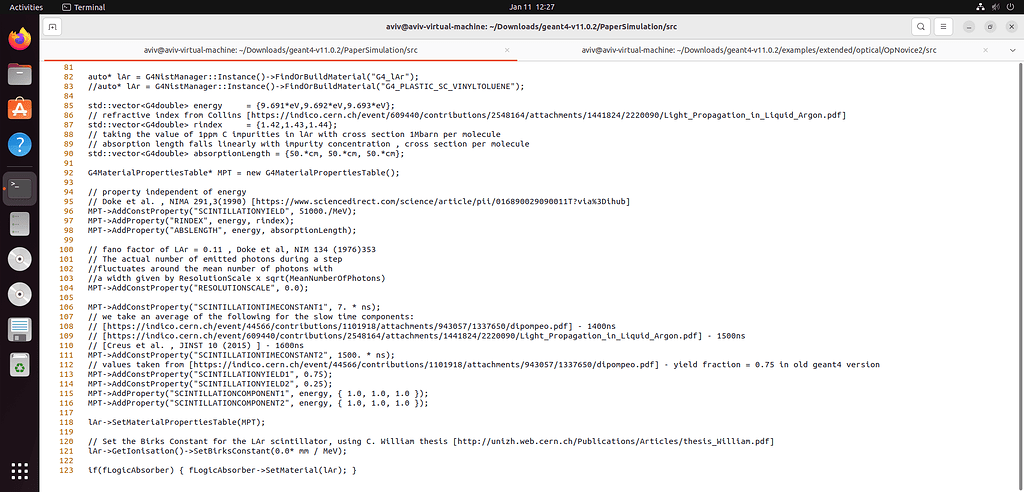Open the Terminal app menu in top bar
The width and height of the screenshot is (1024, 492).
point(82,6)
